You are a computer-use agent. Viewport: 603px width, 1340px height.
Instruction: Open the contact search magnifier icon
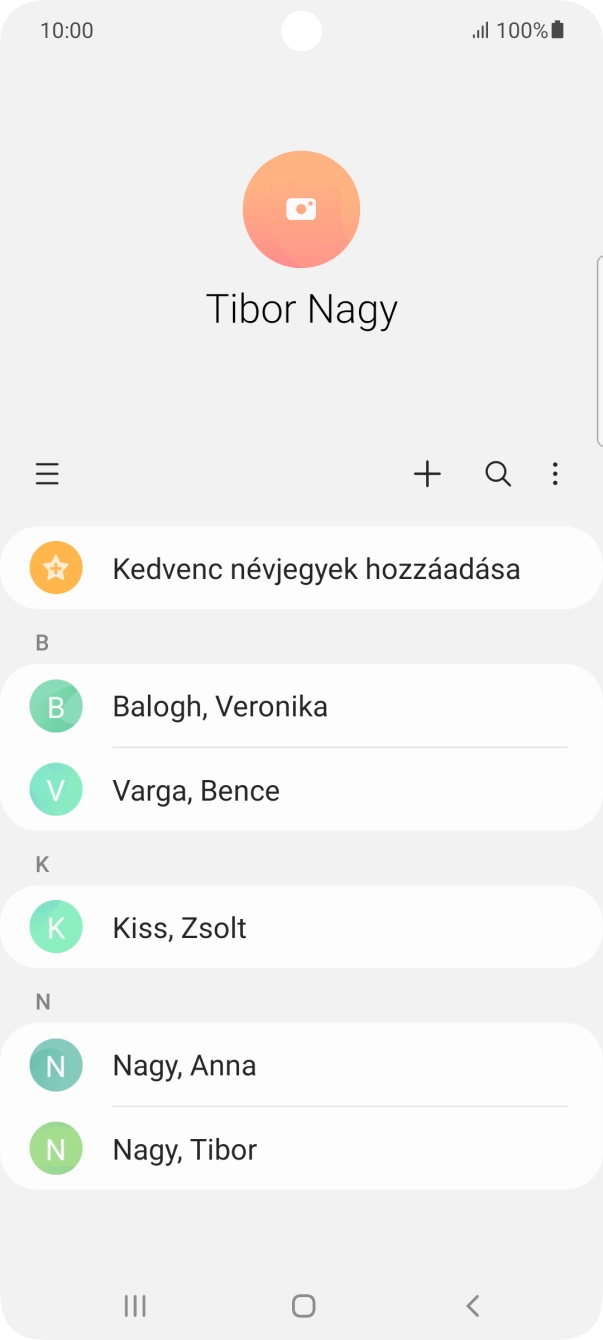pos(497,473)
